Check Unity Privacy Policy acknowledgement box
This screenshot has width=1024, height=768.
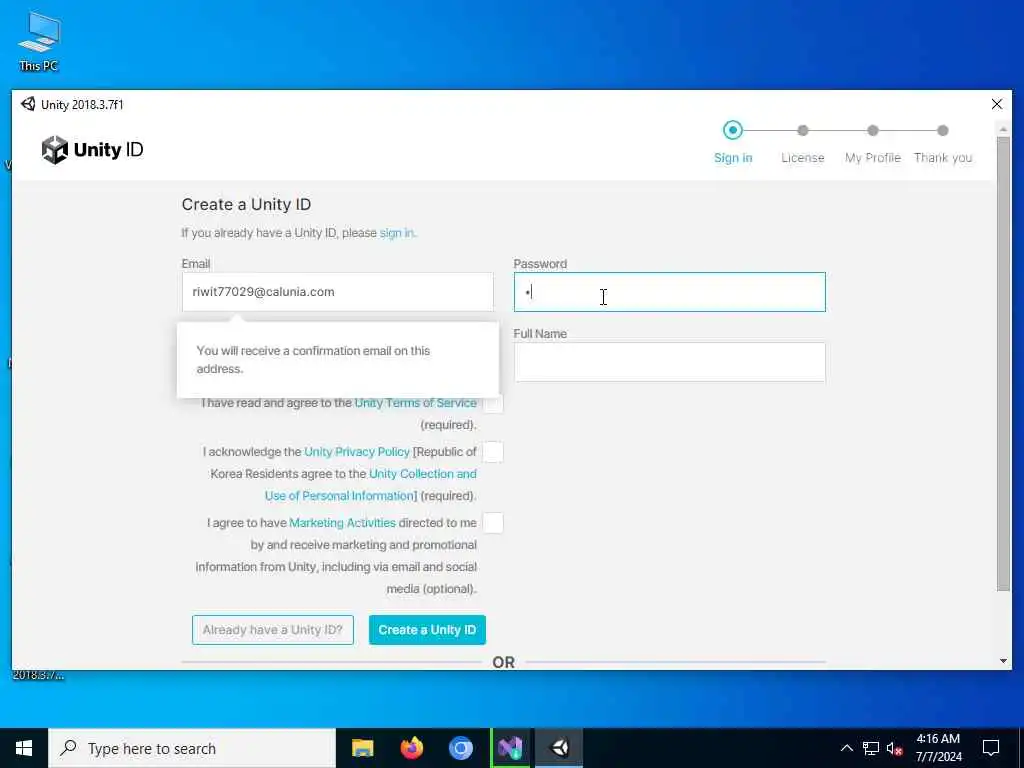(x=493, y=452)
